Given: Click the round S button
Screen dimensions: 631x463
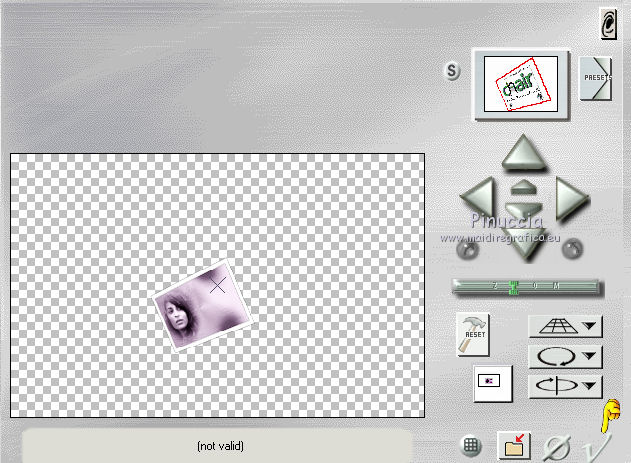Looking at the screenshot, I should pos(452,71).
